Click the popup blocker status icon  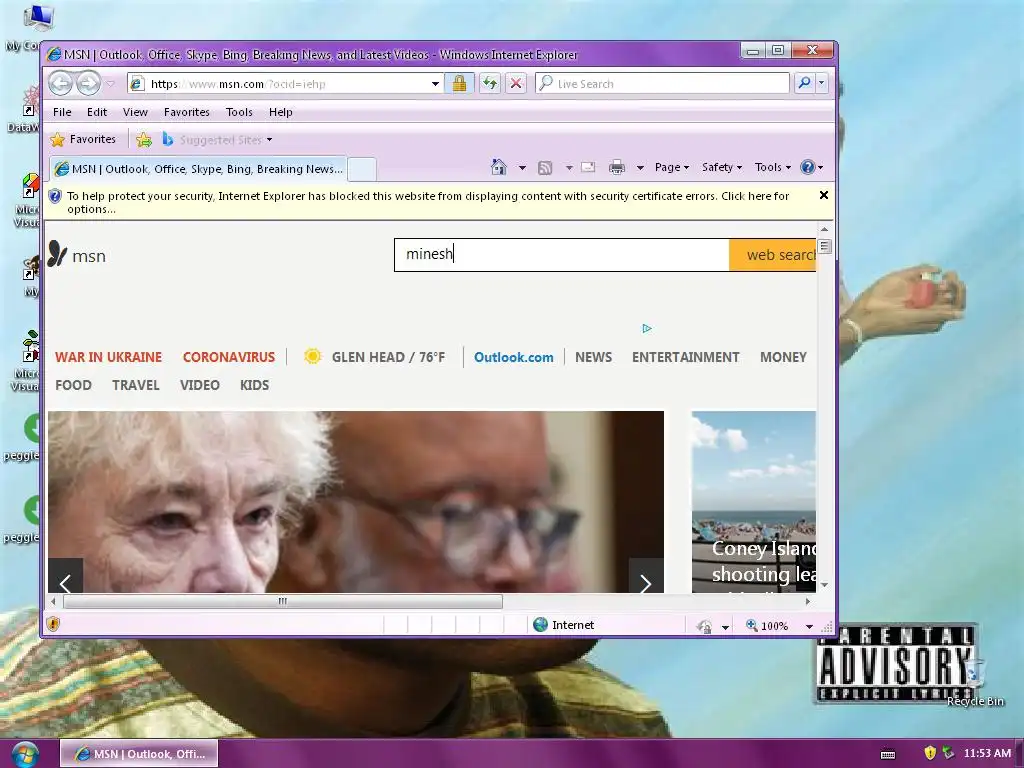(704, 626)
